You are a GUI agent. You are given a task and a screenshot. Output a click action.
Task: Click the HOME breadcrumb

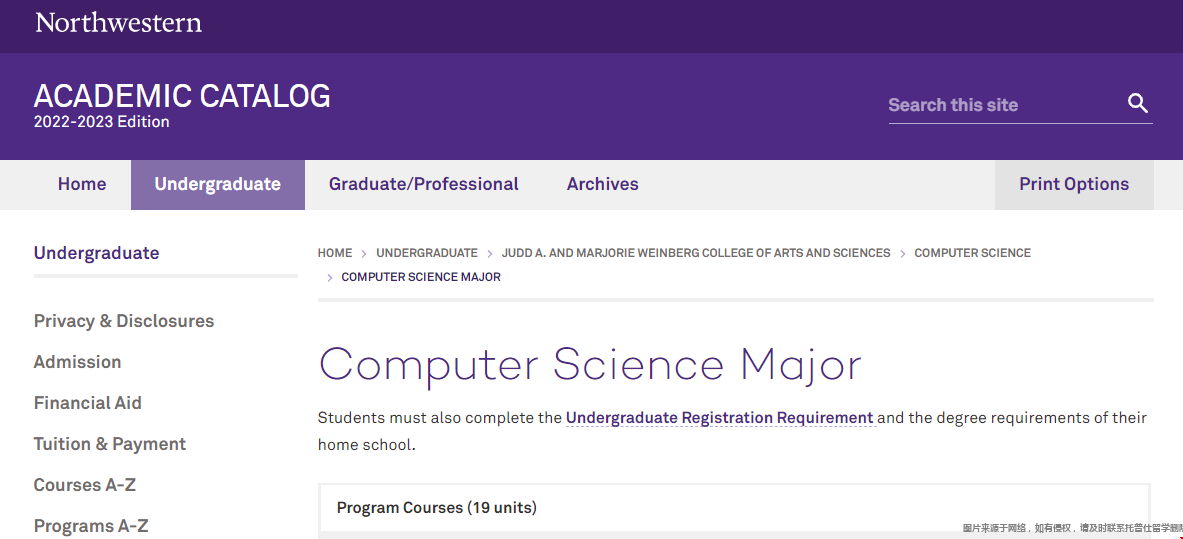click(335, 253)
